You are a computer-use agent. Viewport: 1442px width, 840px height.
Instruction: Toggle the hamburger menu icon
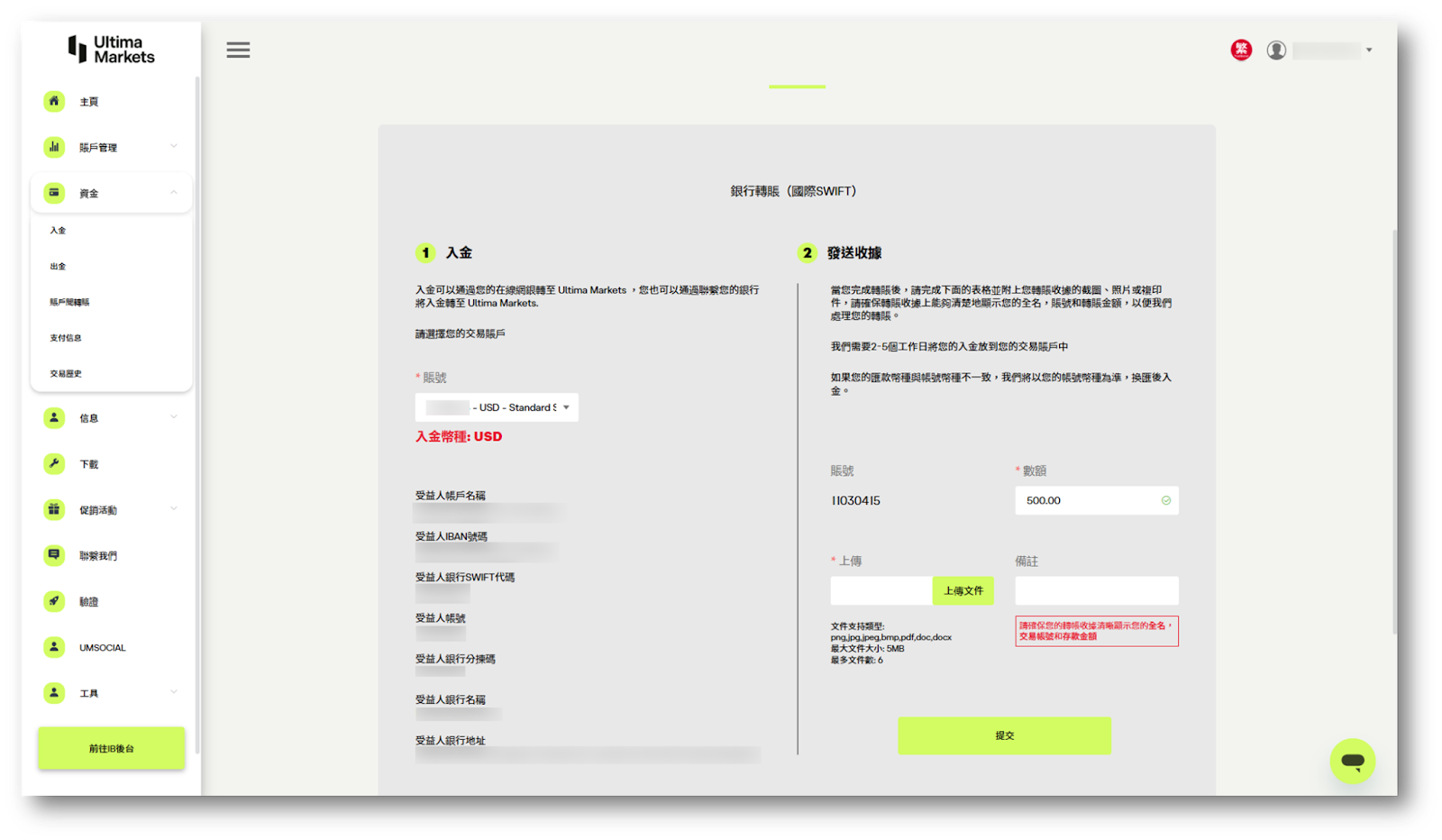point(238,50)
